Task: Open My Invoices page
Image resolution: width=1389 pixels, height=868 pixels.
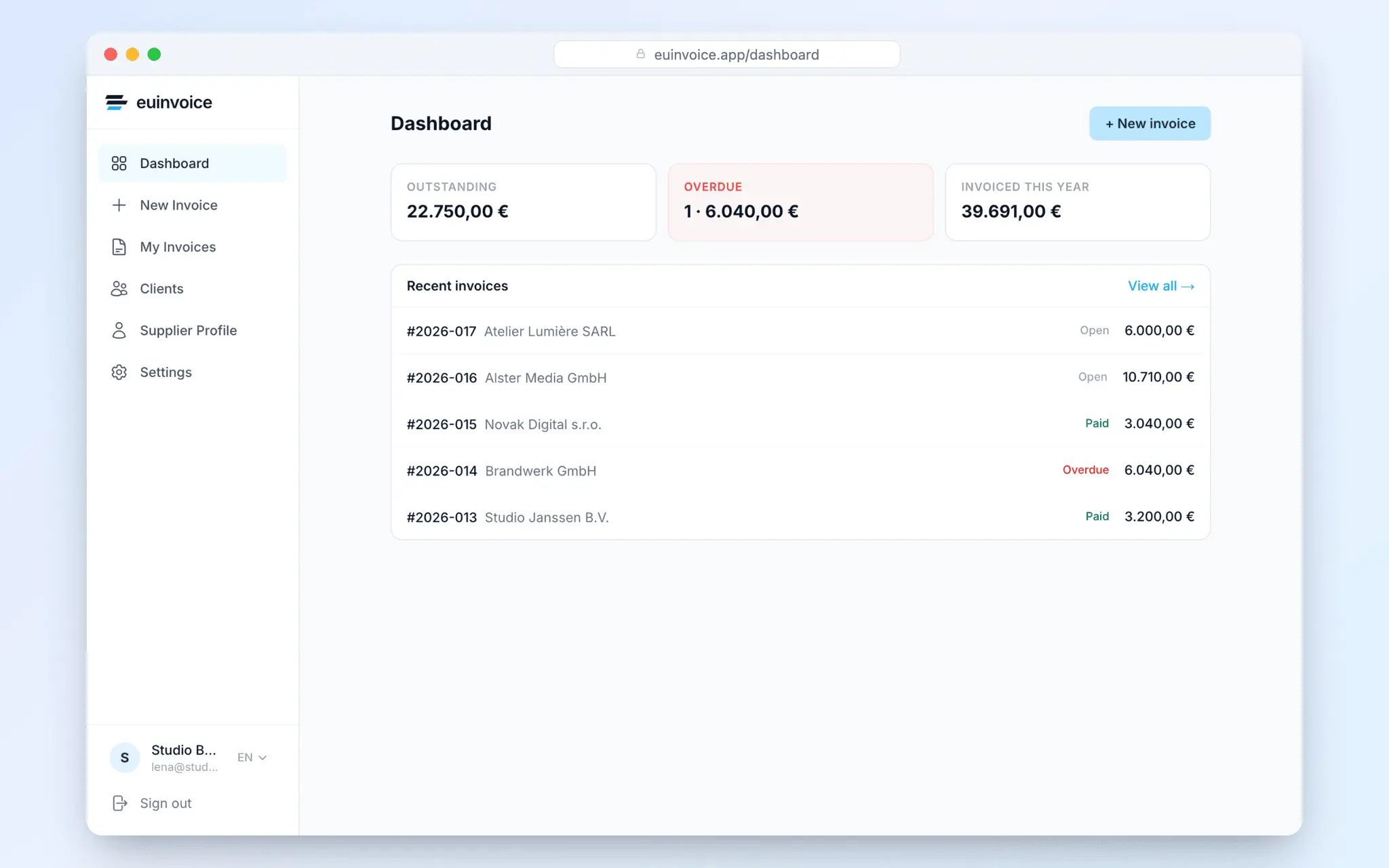Action: click(193, 247)
